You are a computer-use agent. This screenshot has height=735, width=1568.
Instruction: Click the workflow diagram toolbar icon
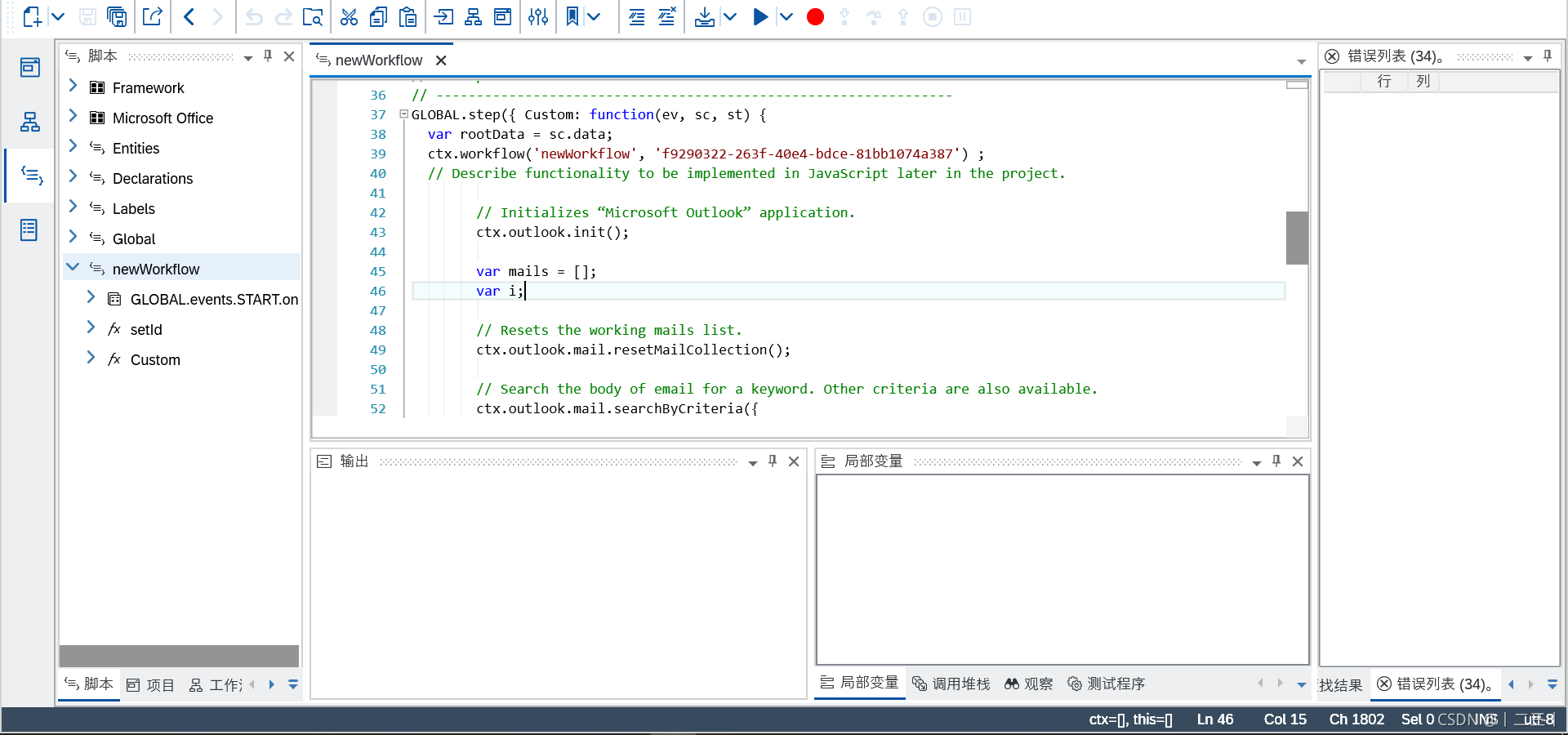click(x=473, y=16)
